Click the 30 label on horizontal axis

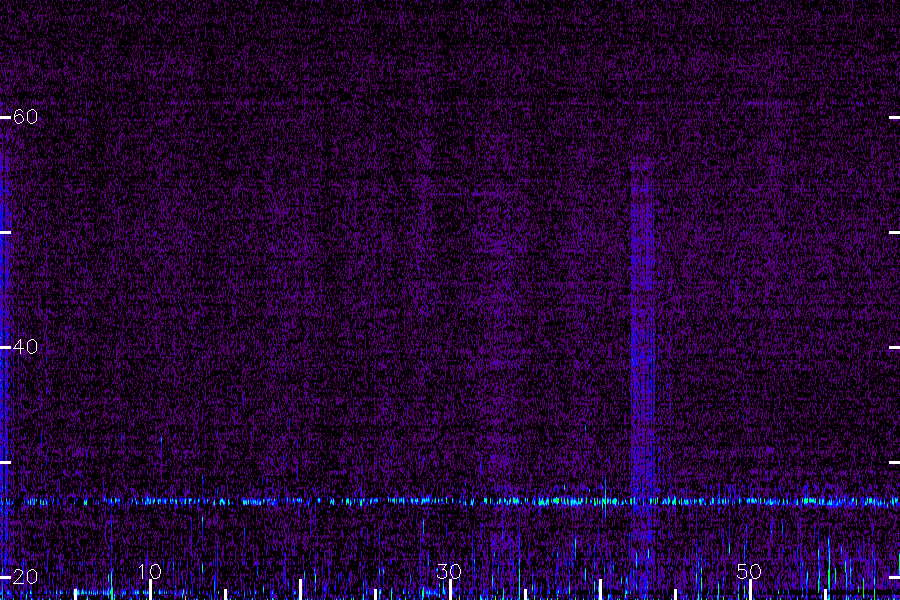pyautogui.click(x=449, y=571)
